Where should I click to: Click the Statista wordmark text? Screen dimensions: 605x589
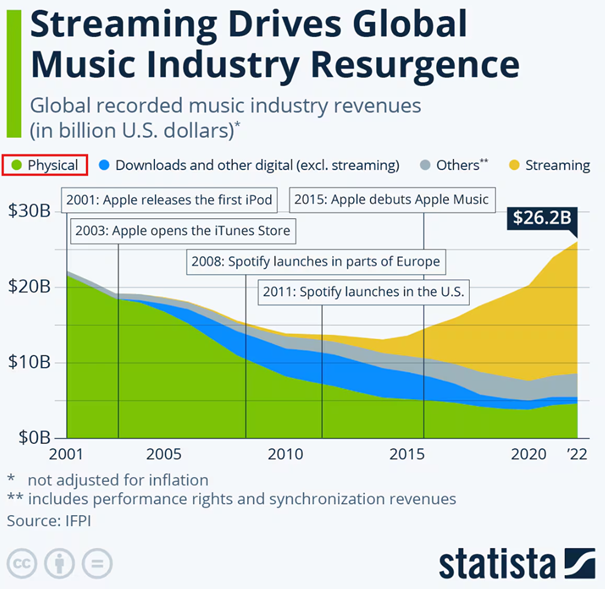pyautogui.click(x=495, y=563)
